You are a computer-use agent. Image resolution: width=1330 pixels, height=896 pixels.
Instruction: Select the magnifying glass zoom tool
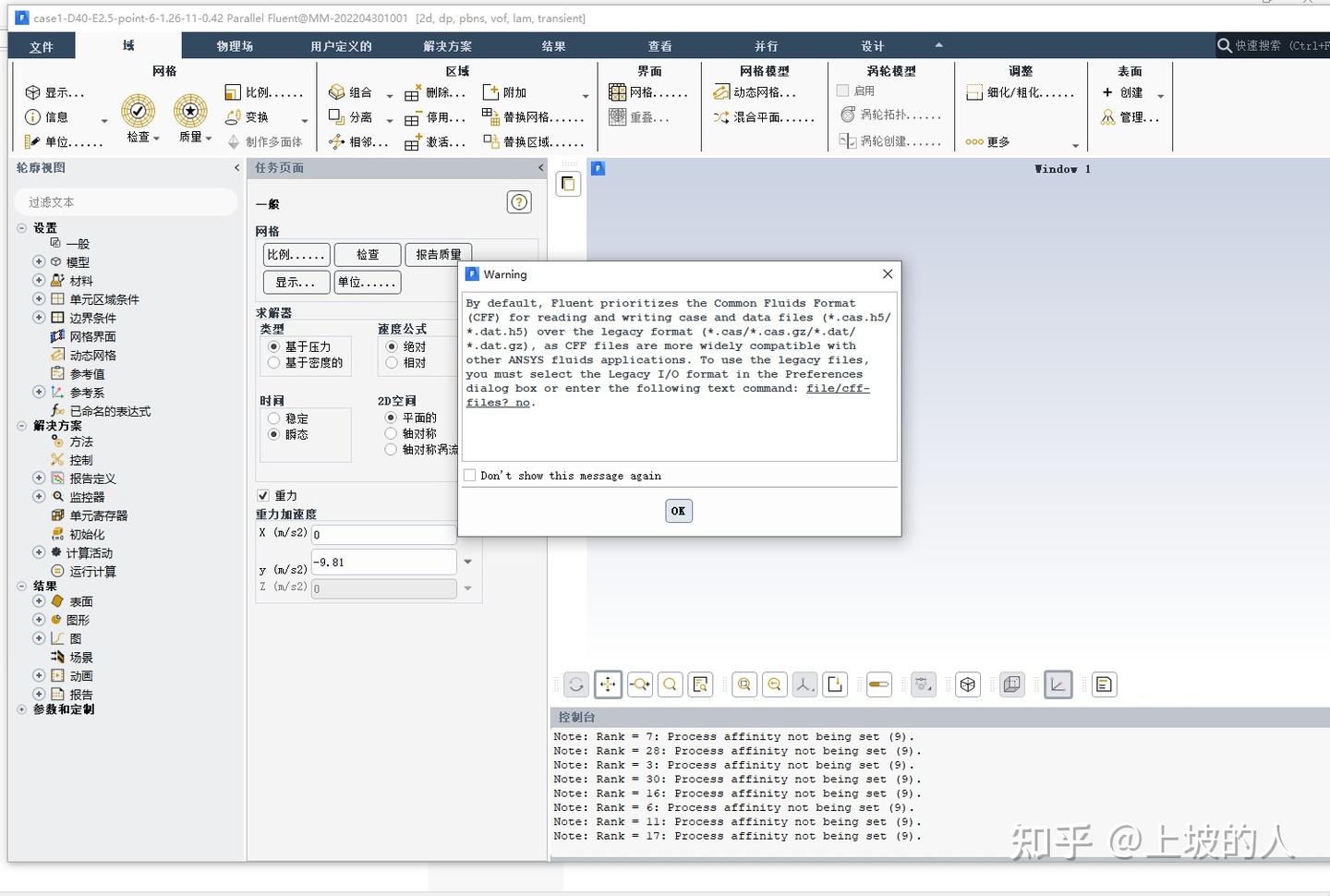pos(670,684)
